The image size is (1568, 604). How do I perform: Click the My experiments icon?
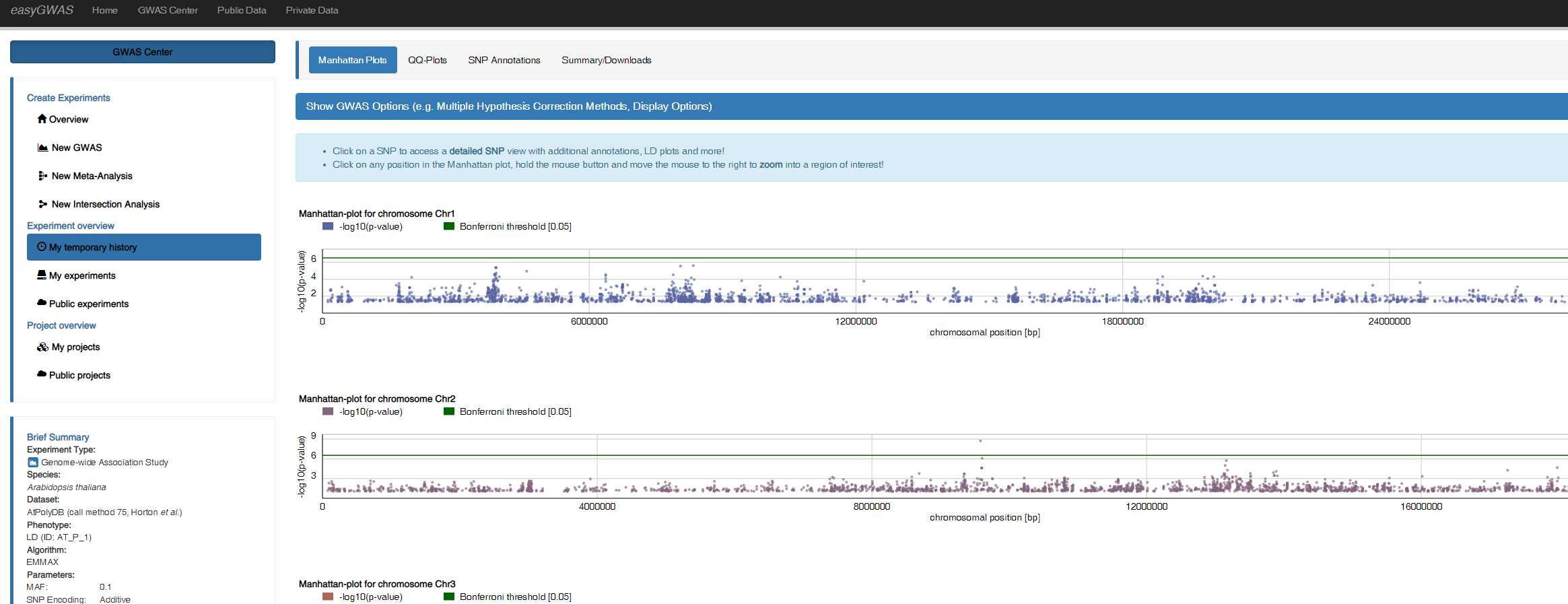pos(42,275)
